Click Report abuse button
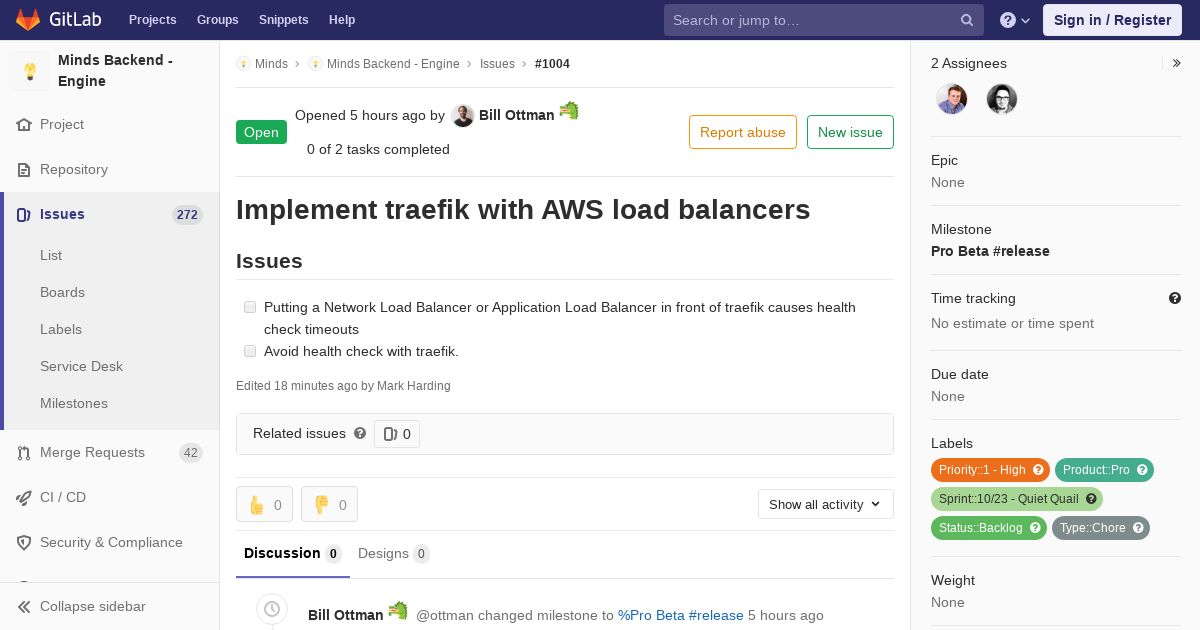Image resolution: width=1200 pixels, height=630 pixels. tap(743, 132)
